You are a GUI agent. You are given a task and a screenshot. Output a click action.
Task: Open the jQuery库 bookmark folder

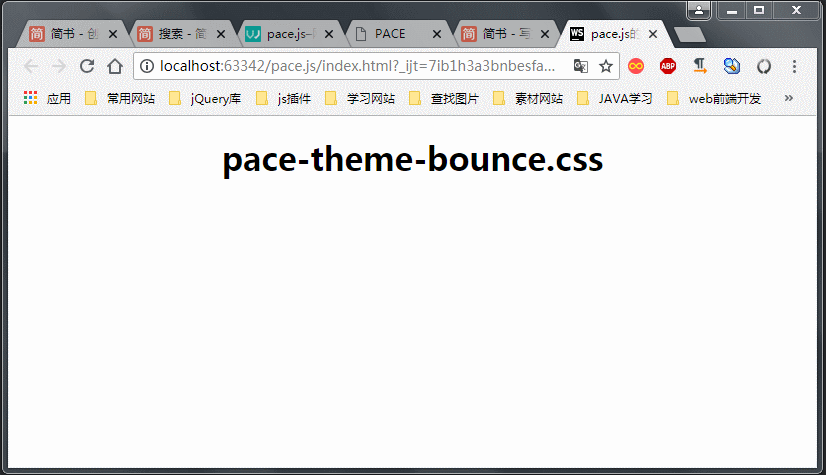click(x=205, y=98)
